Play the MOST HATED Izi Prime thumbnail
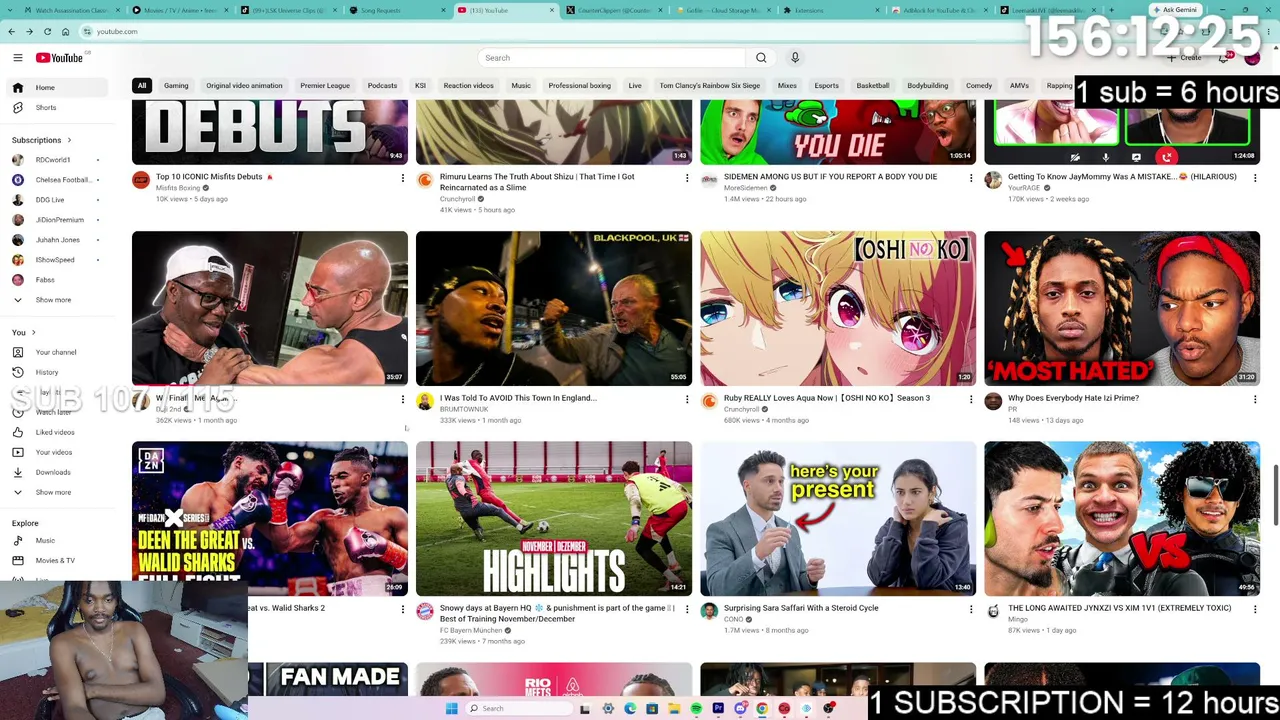 [x=1122, y=308]
